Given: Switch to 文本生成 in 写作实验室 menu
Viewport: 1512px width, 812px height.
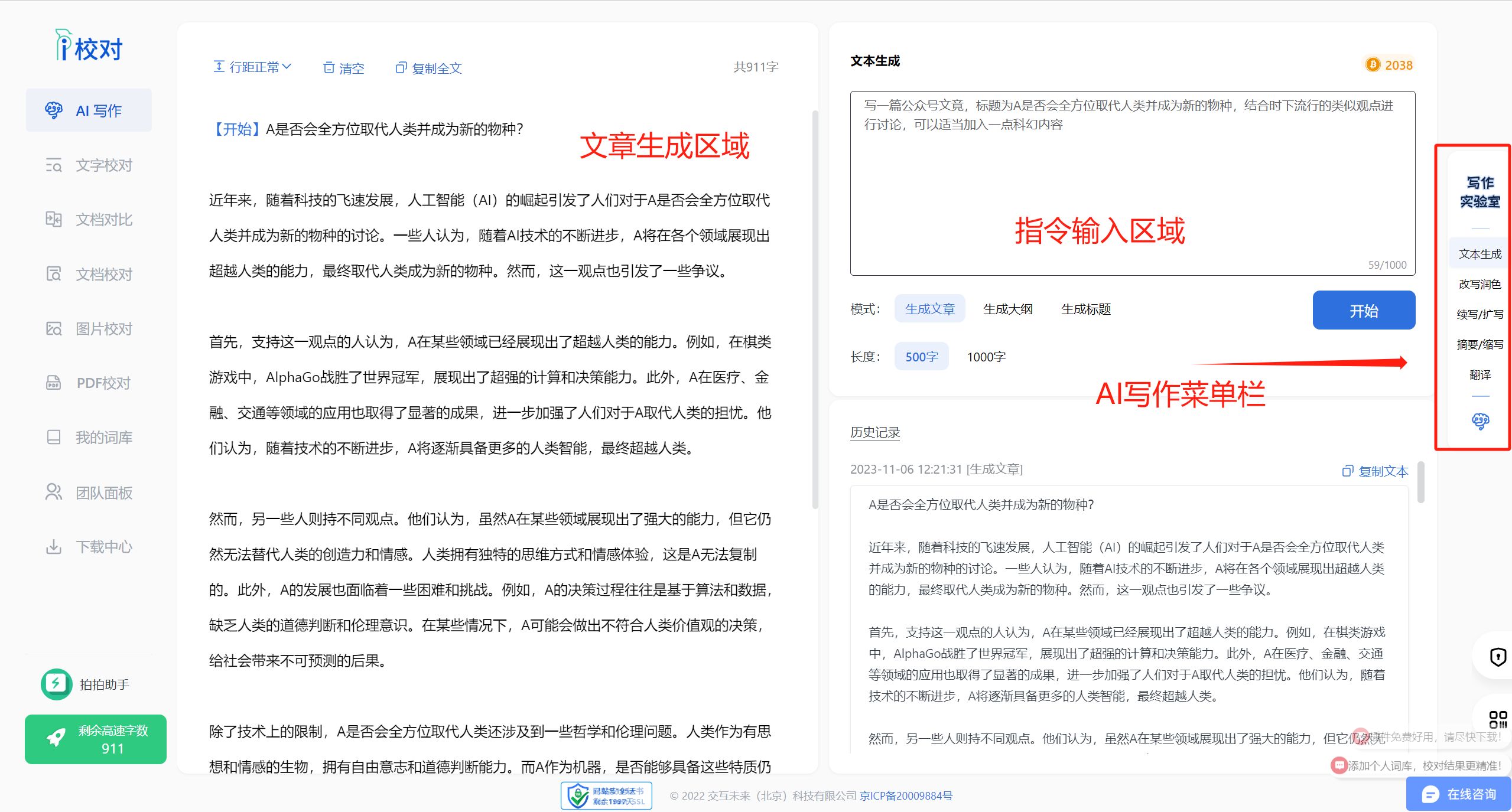Looking at the screenshot, I should 1480,254.
